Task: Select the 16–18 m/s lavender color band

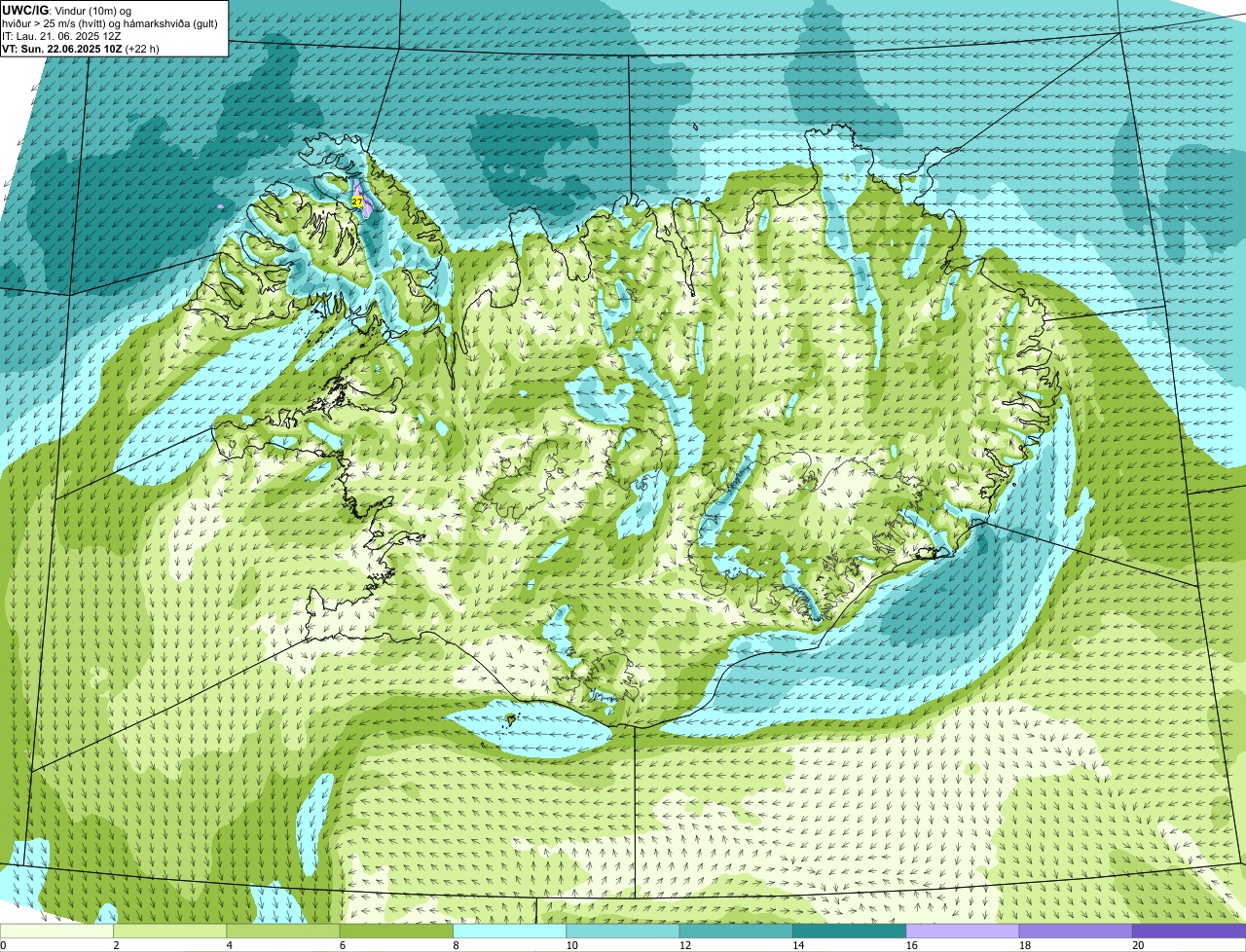Action: pyautogui.click(x=963, y=931)
